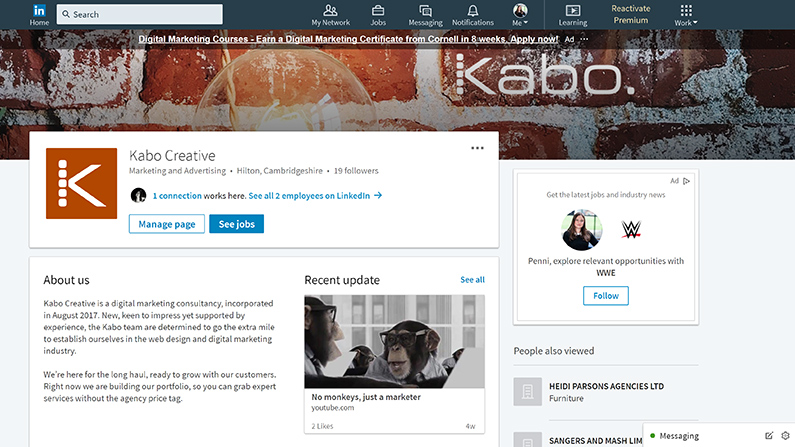
Task: Click the People also viewed heading
Action: coord(554,351)
